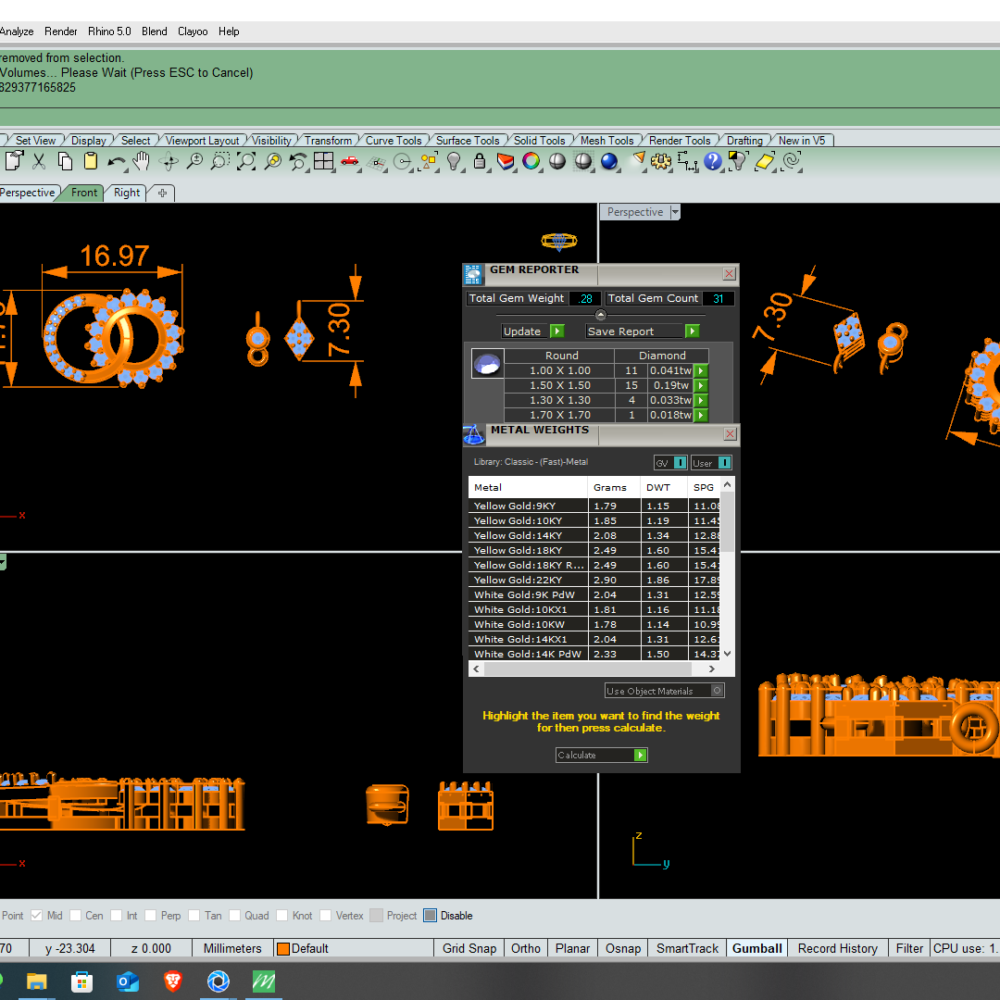Toggle the Disable osnap checkbox
The width and height of the screenshot is (1000, 1000).
tap(430, 915)
